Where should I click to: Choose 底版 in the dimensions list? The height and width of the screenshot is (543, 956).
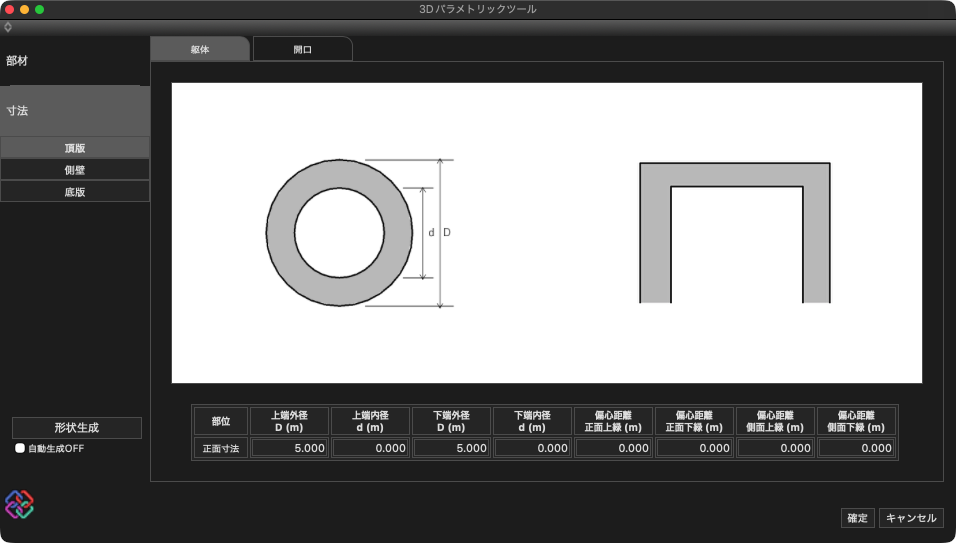75,192
